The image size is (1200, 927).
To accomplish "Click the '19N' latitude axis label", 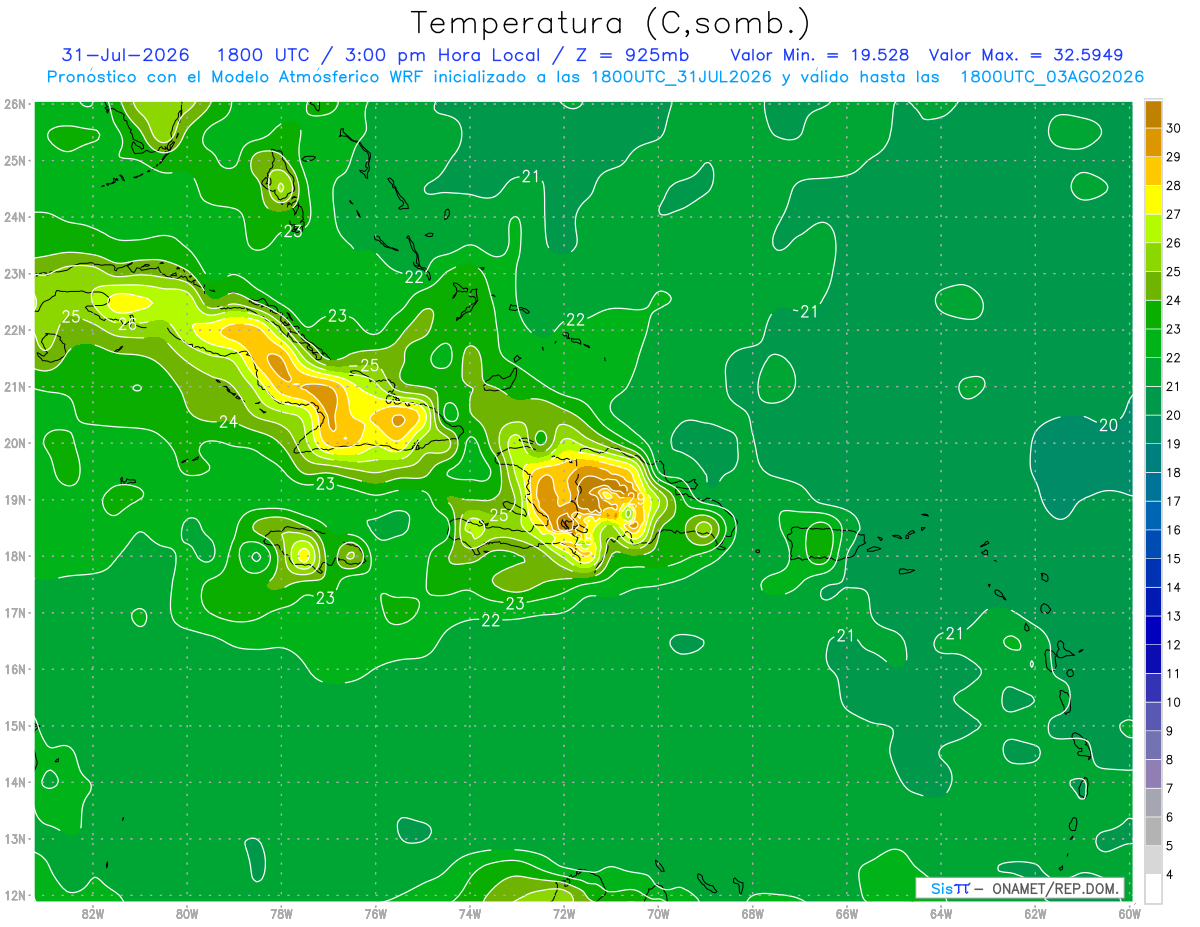I will 16,500.
